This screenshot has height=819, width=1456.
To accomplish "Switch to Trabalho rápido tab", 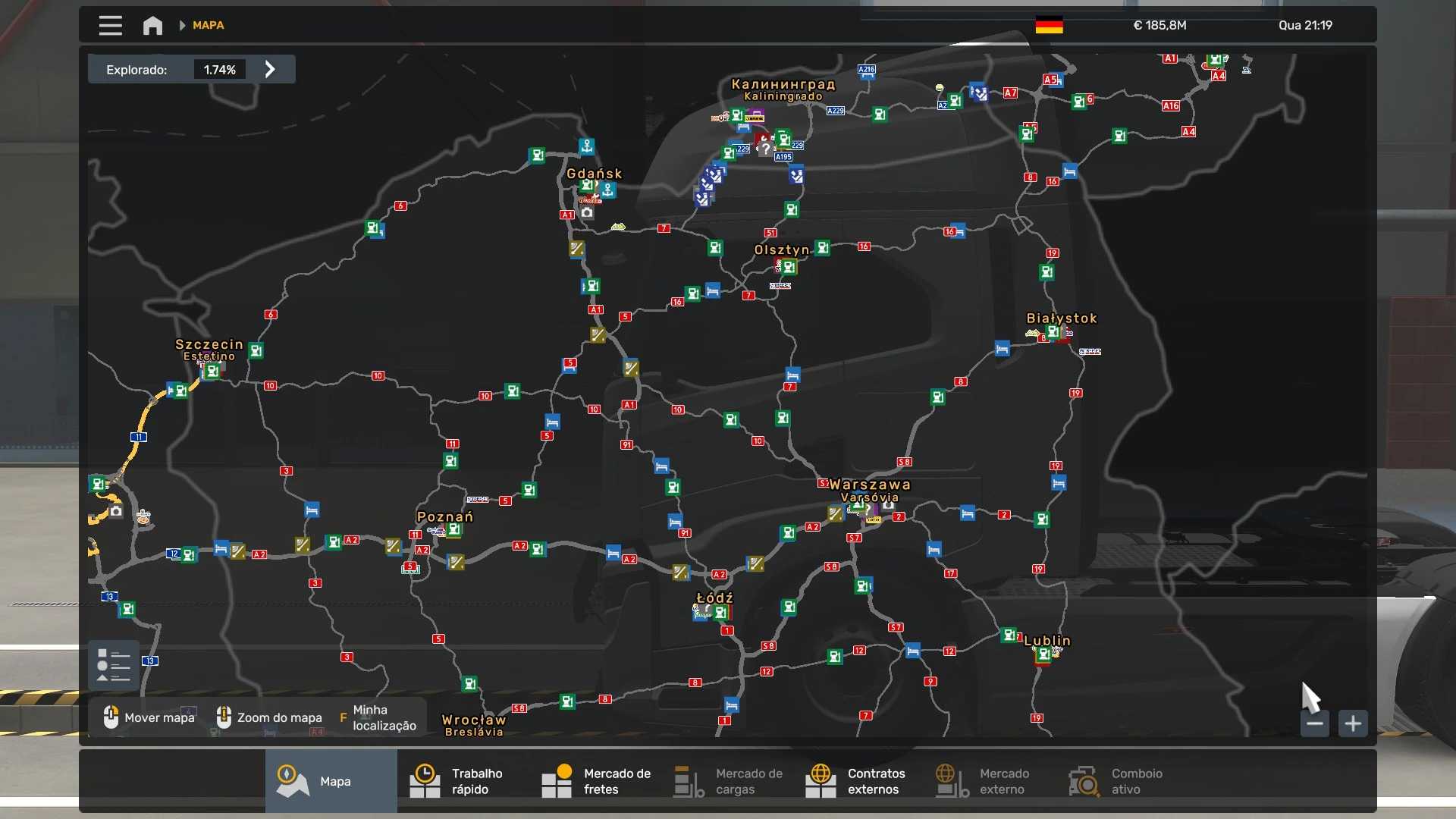I will coord(457,781).
